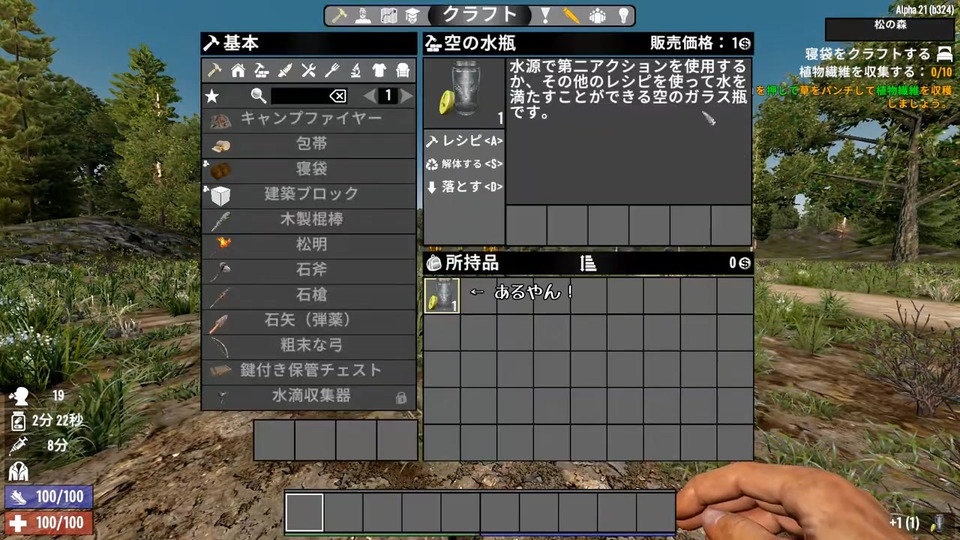Click the lock icon on 水滴収集器
Screen dimensions: 960x540
(x=401, y=398)
